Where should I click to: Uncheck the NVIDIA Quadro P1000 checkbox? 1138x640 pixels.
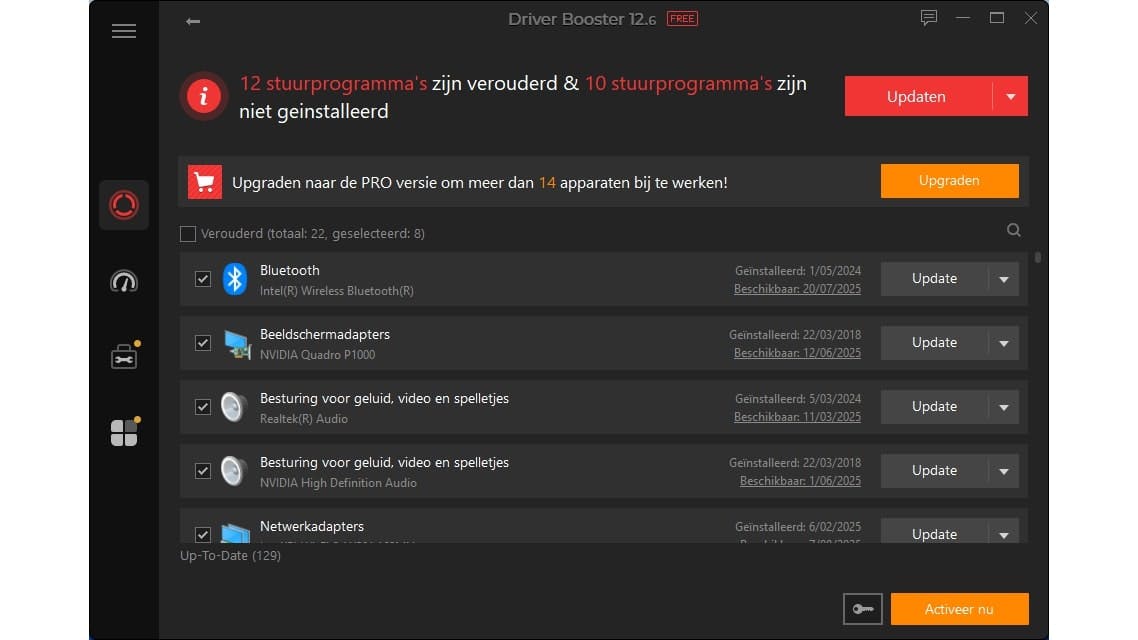click(x=203, y=343)
